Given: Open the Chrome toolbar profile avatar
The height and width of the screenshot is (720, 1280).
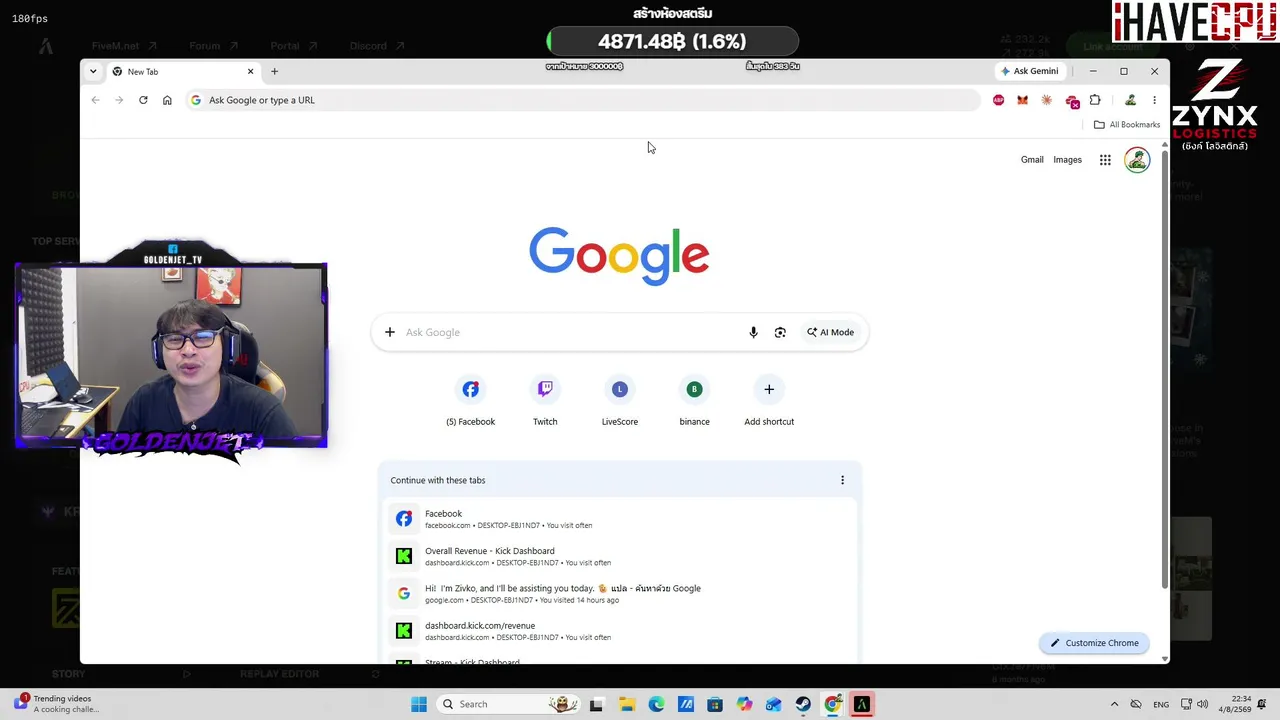Looking at the screenshot, I should [x=1130, y=100].
